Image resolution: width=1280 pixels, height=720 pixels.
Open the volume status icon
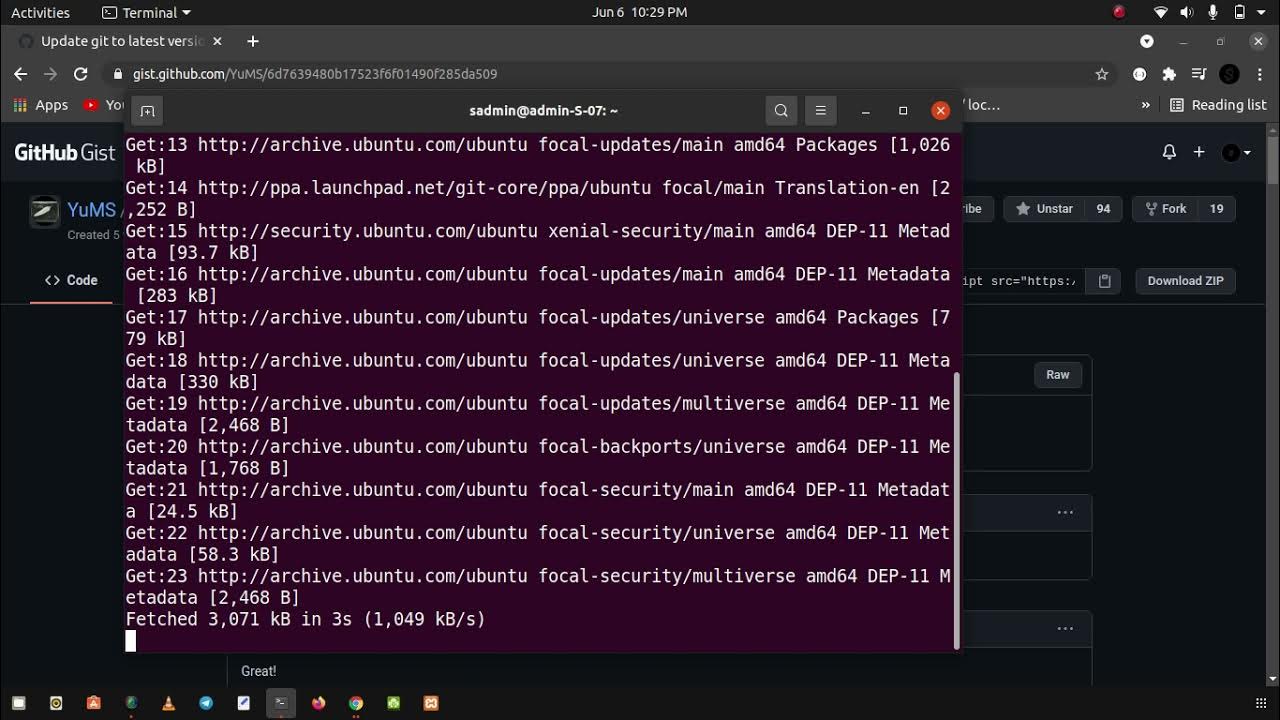[1187, 12]
